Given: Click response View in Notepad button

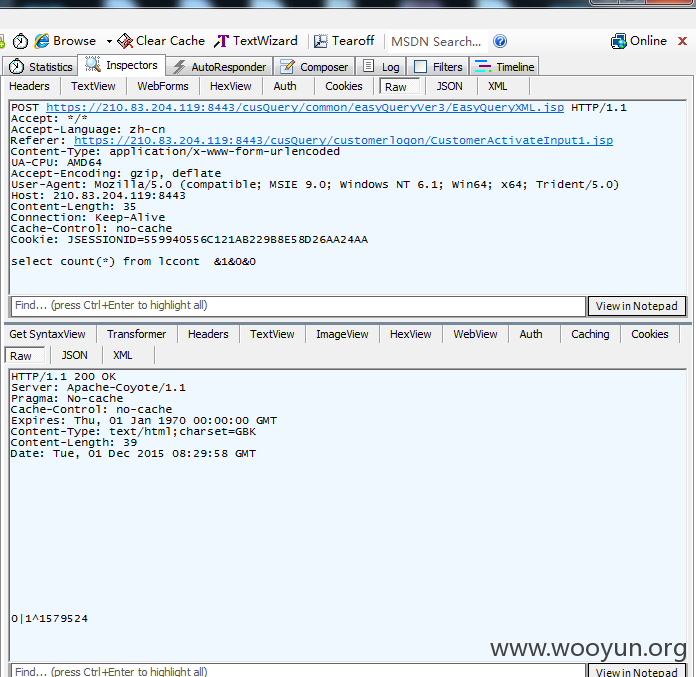Looking at the screenshot, I should pyautogui.click(x=637, y=671).
